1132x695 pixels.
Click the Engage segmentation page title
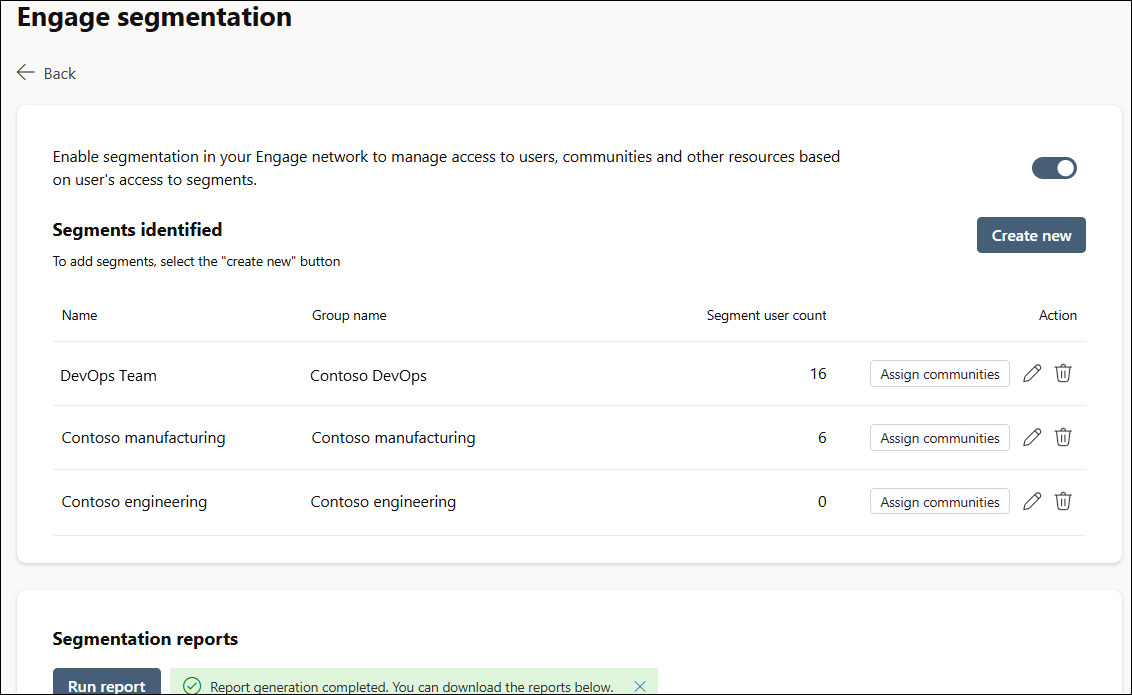pyautogui.click(x=154, y=17)
